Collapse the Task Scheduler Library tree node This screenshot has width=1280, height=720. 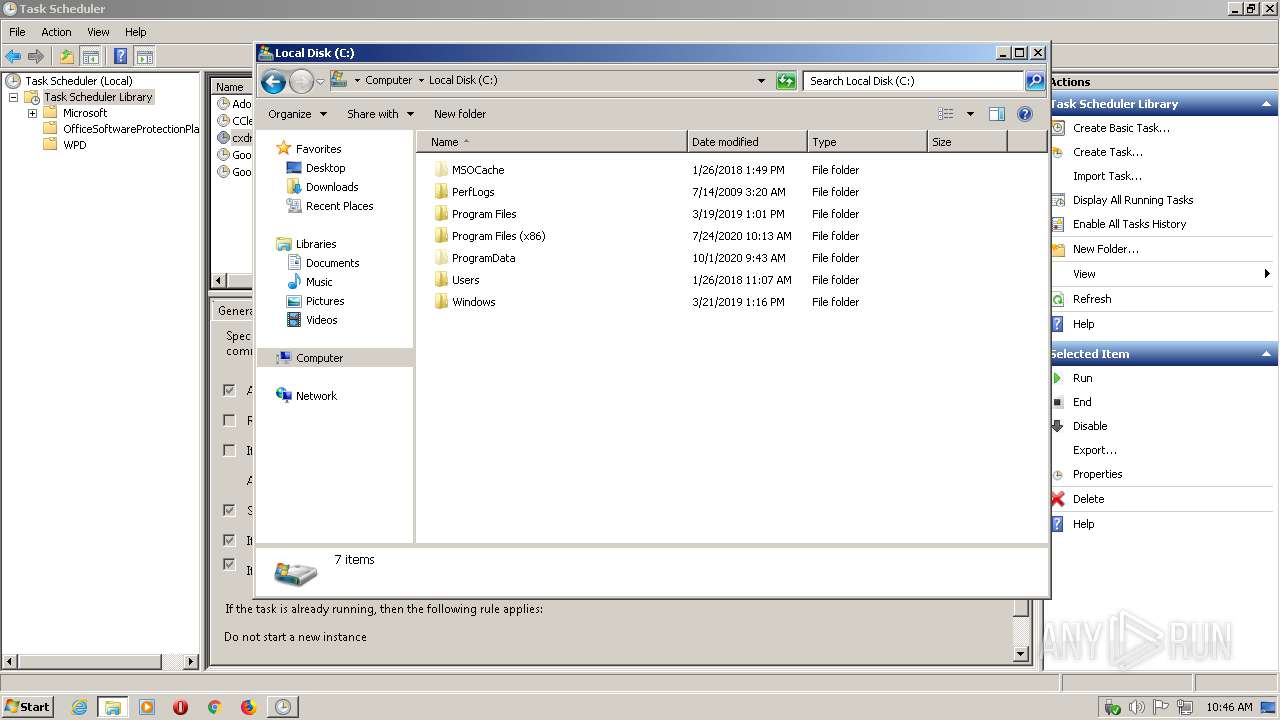pos(13,97)
